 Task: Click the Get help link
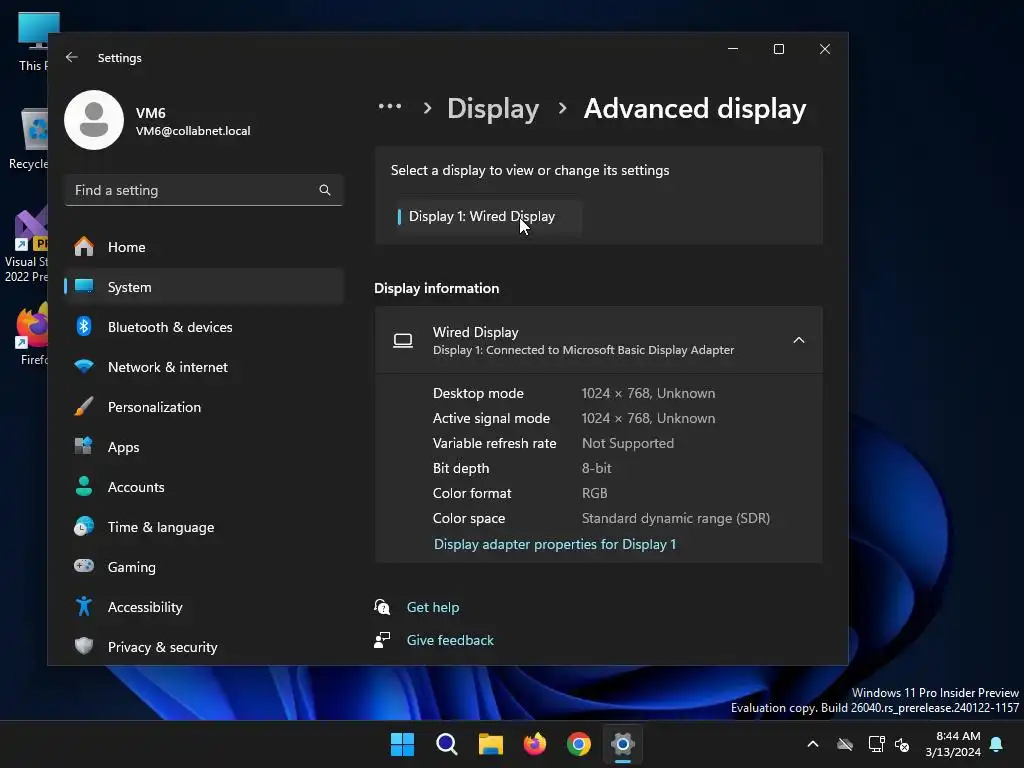(x=432, y=607)
